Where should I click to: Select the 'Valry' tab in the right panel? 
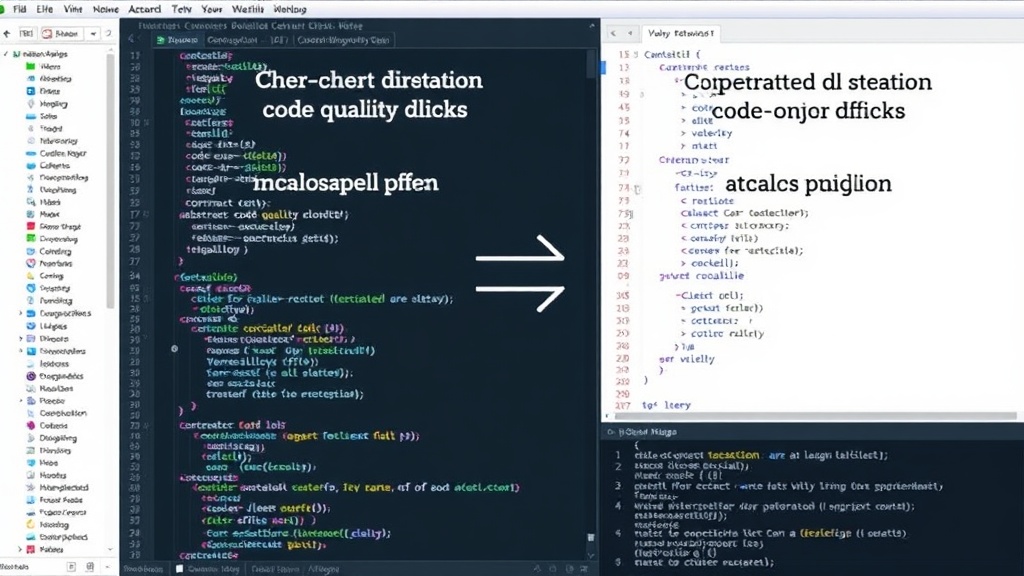pos(680,33)
